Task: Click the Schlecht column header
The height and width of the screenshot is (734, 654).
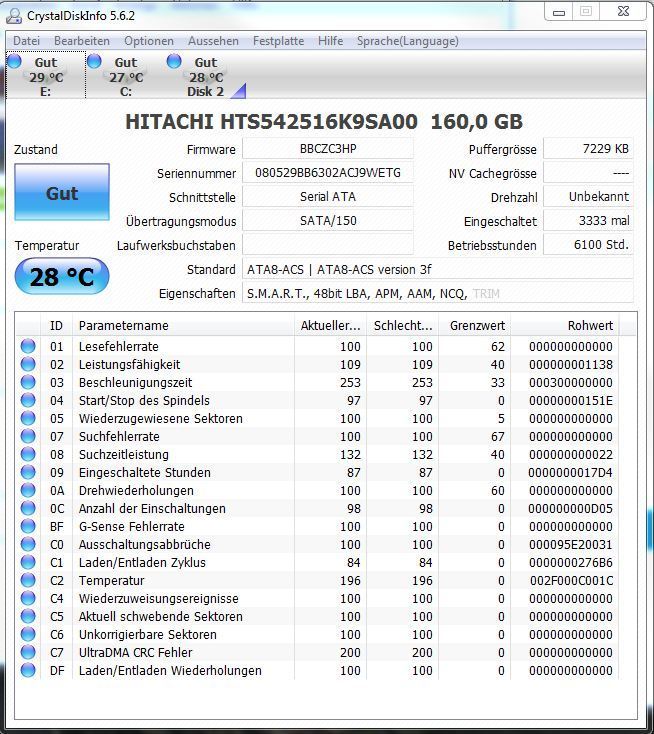Action: click(403, 325)
